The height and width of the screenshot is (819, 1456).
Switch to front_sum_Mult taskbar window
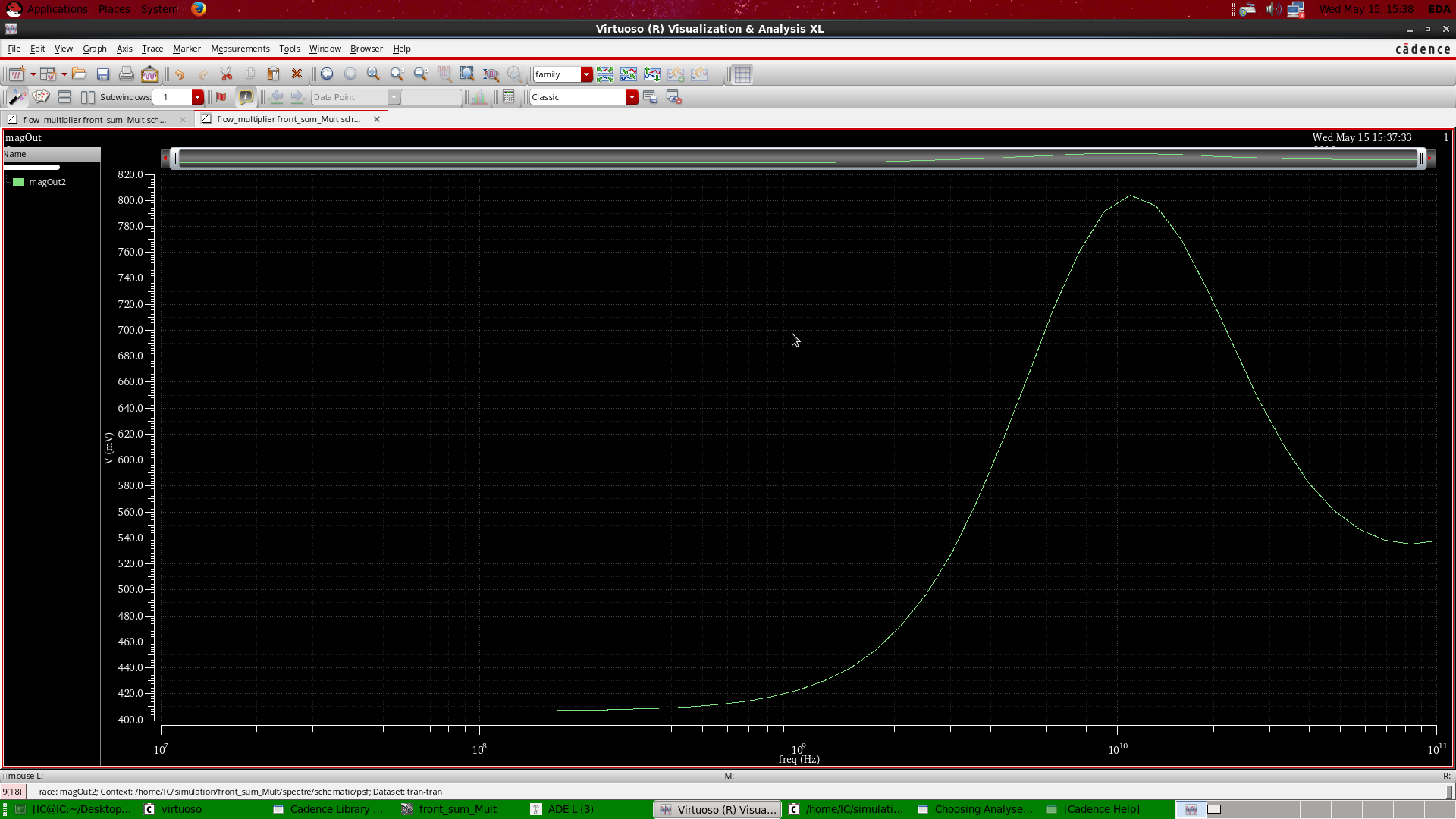click(457, 809)
